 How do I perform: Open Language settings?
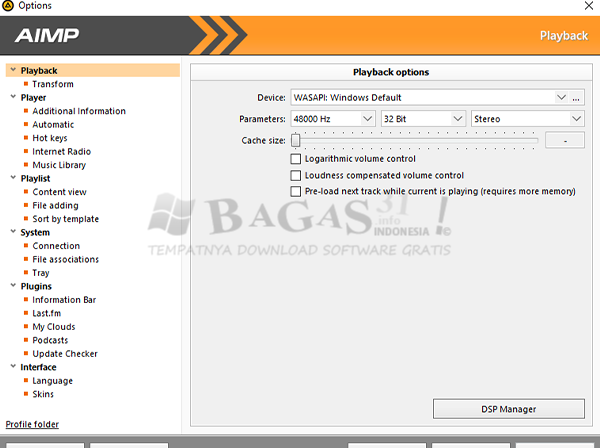pos(52,381)
